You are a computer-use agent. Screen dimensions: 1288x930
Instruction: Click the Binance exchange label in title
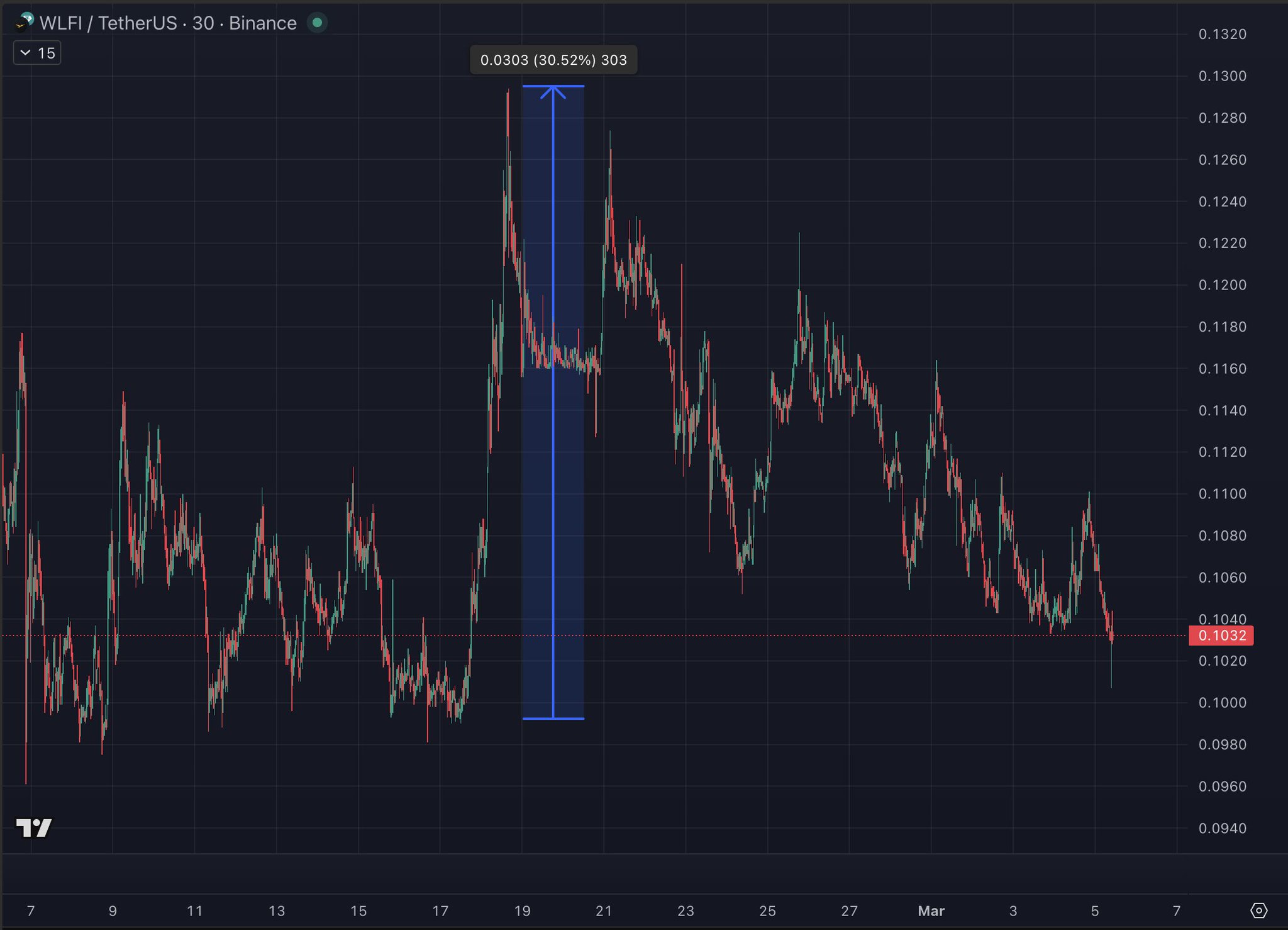click(x=262, y=23)
